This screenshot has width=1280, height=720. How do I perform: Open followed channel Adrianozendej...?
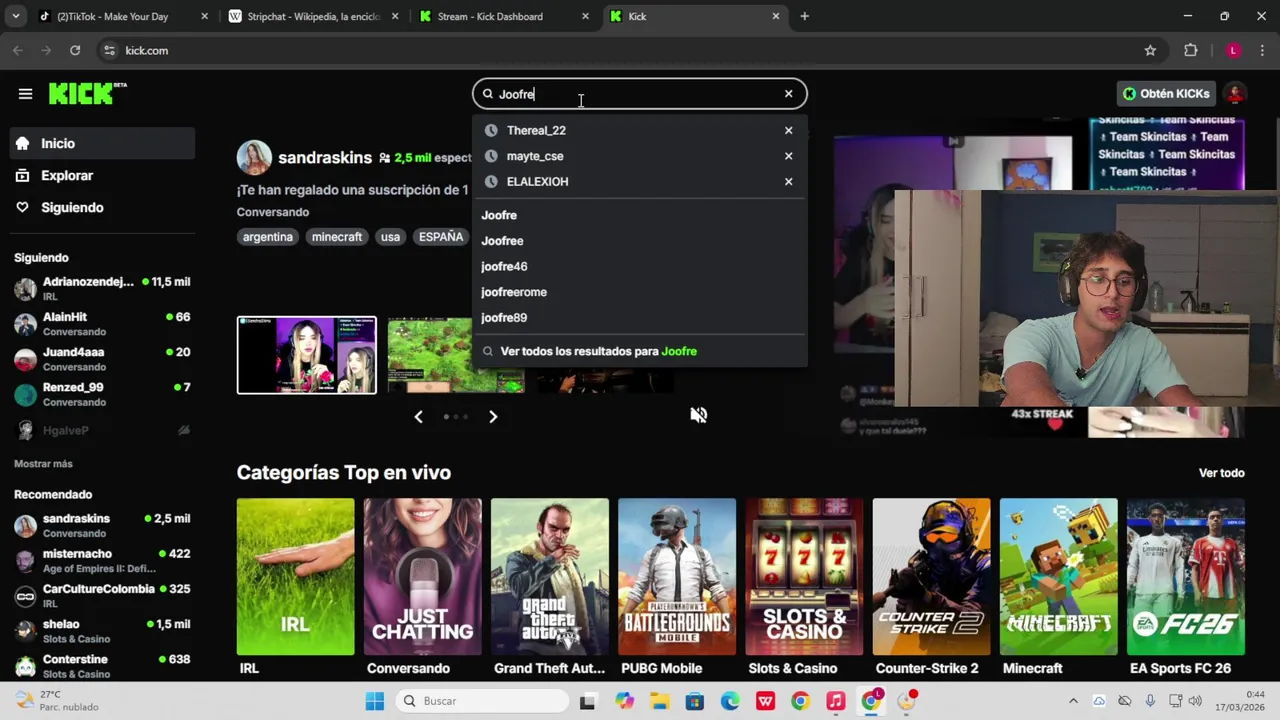tap(102, 289)
